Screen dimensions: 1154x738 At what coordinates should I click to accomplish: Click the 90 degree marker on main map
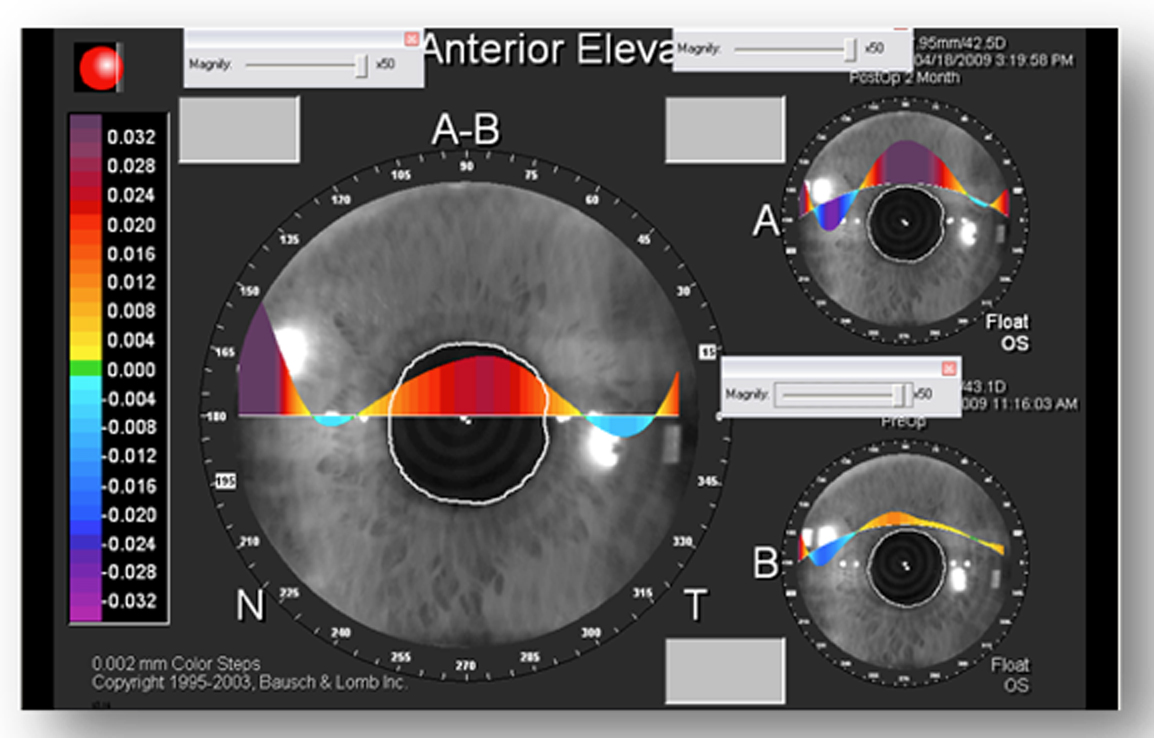pyautogui.click(x=465, y=167)
